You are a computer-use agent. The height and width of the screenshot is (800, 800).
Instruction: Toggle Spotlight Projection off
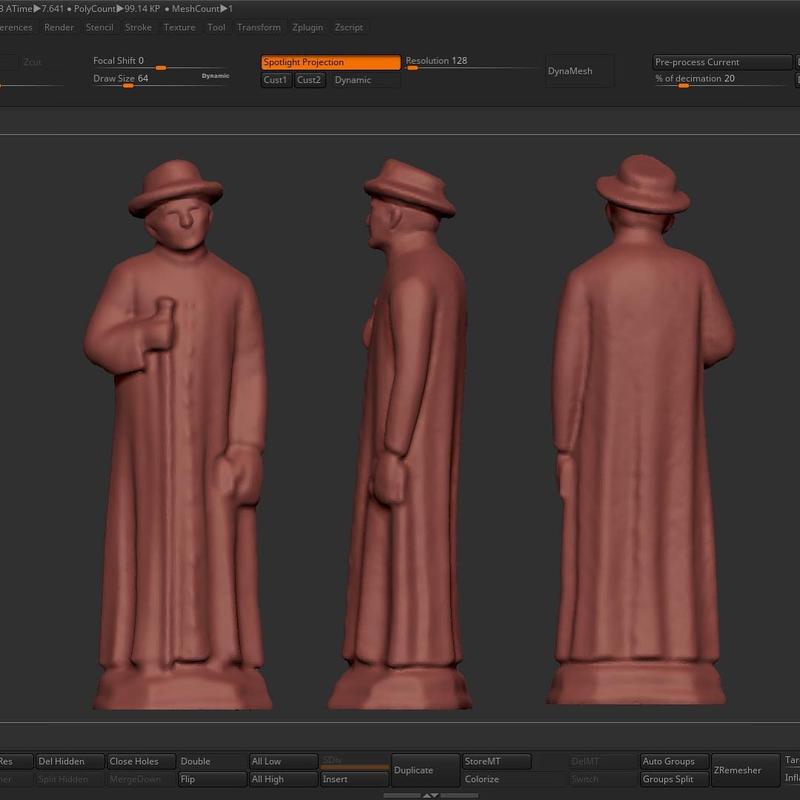[x=331, y=62]
